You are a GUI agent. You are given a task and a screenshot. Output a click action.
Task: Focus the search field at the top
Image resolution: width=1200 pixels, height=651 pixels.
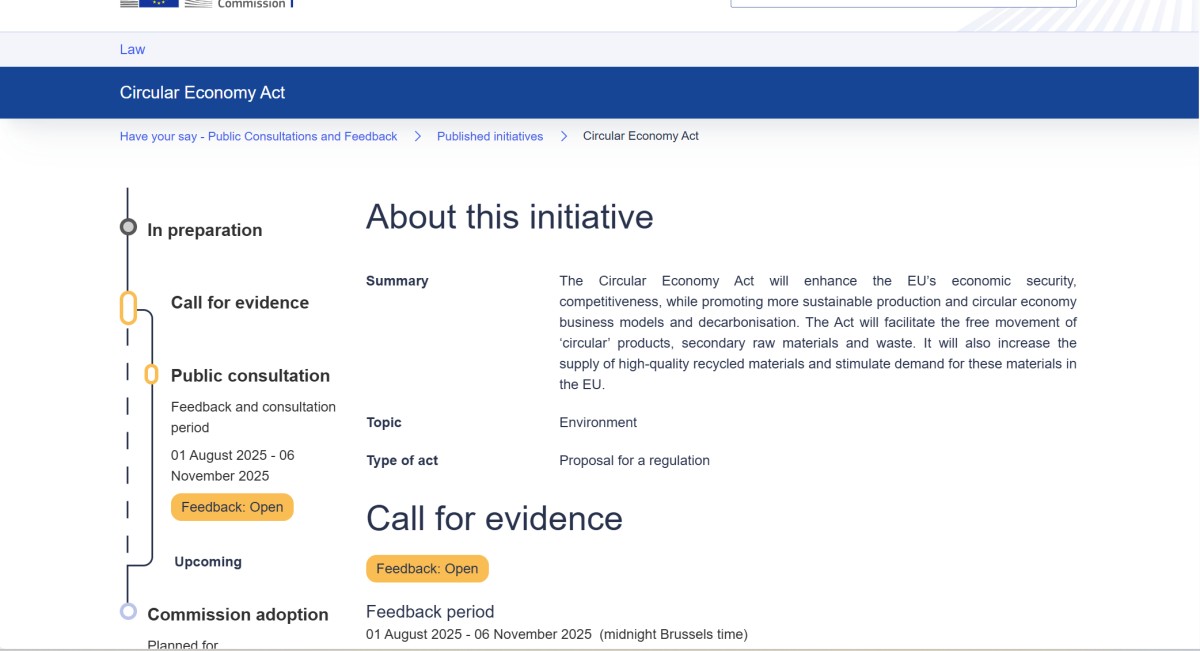[902, 4]
